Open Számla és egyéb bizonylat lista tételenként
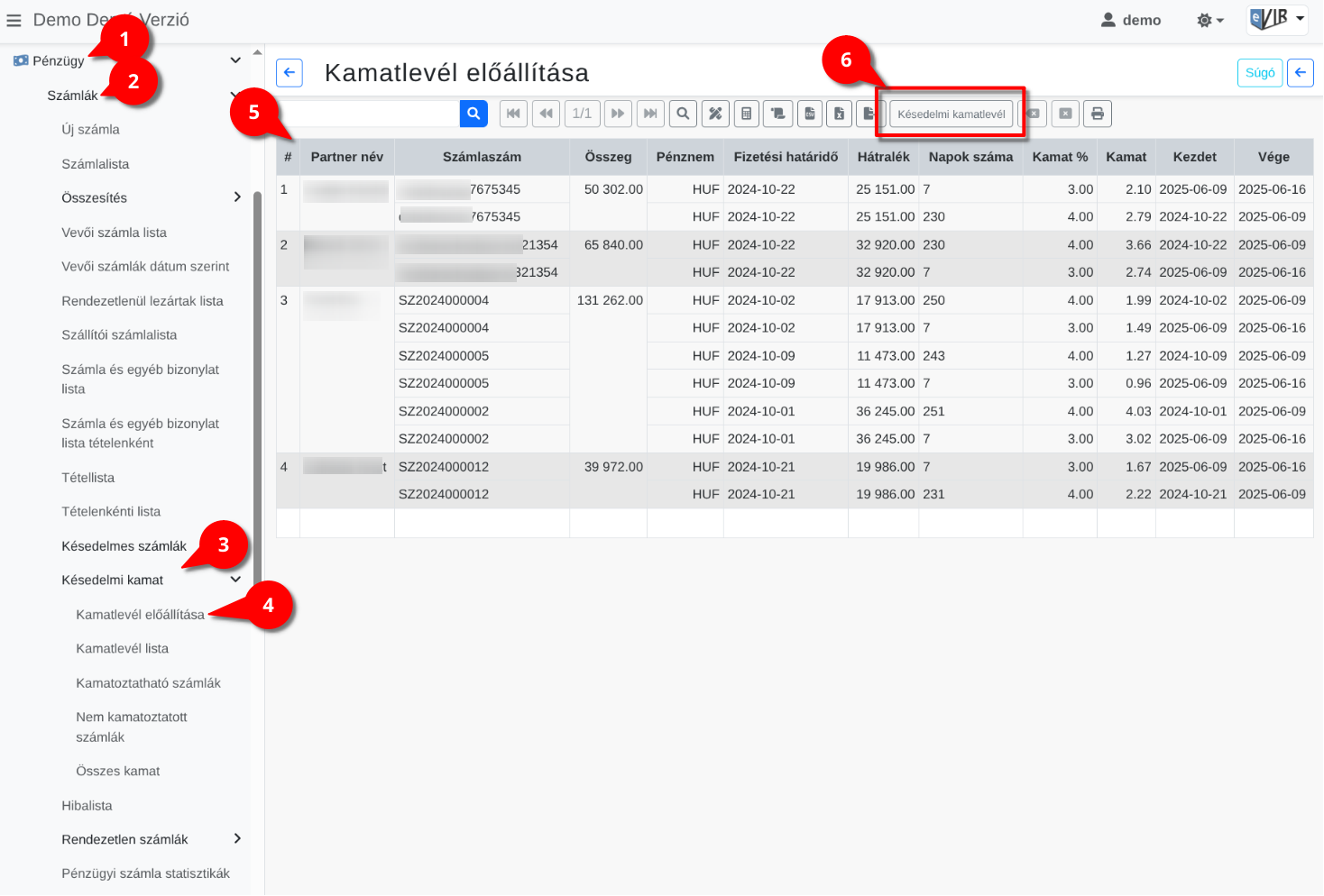Screen dimensions: 1324x896 pyautogui.click(x=140, y=434)
